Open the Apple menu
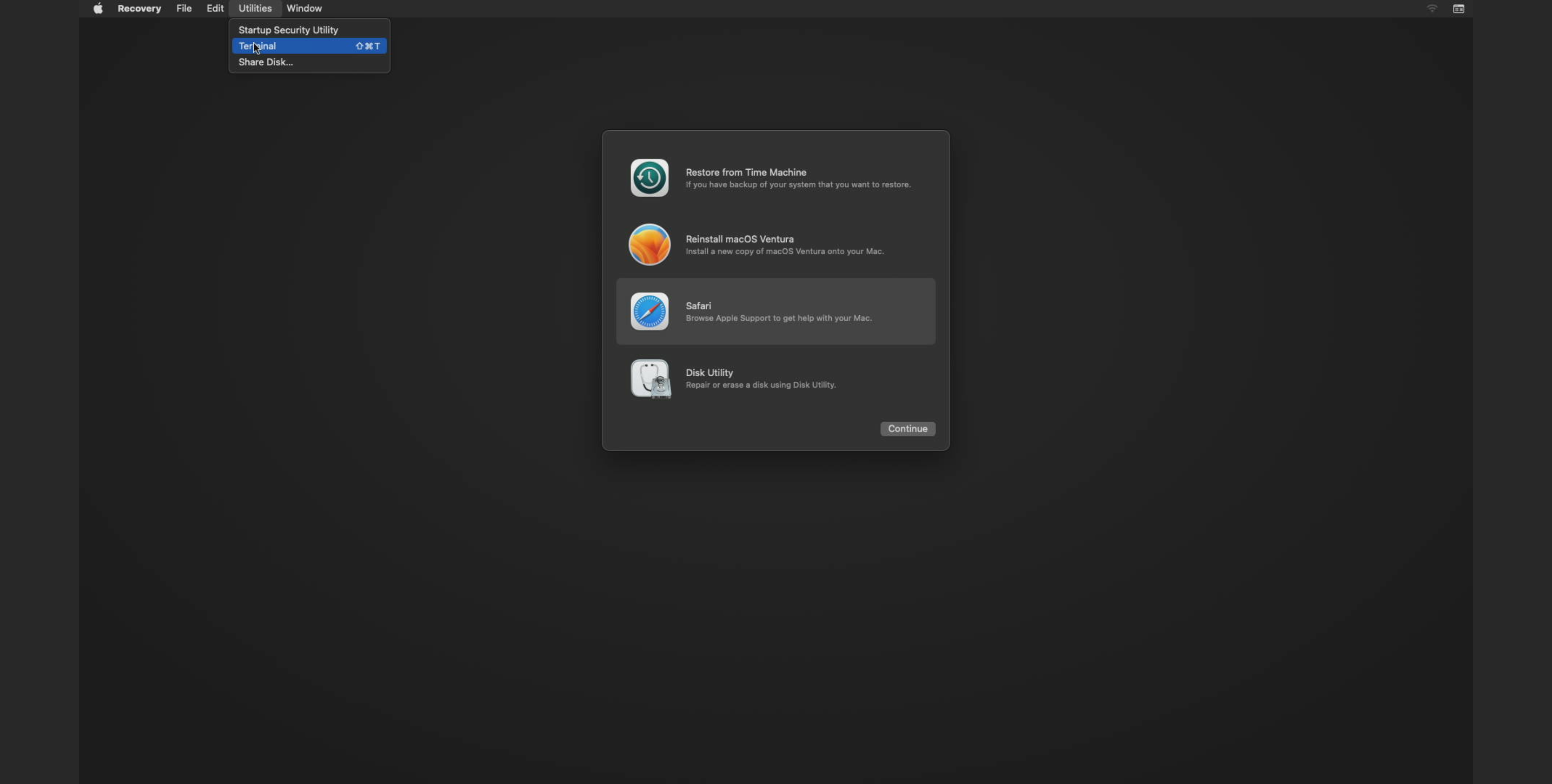1552x784 pixels. pos(97,8)
